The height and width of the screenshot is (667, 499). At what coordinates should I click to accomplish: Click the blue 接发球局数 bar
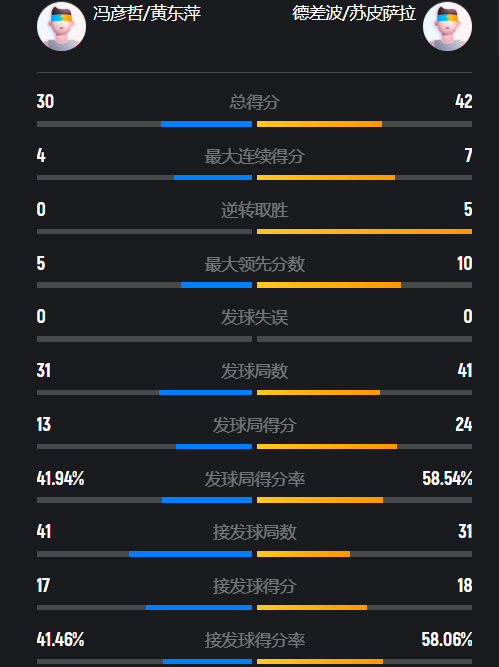click(191, 554)
